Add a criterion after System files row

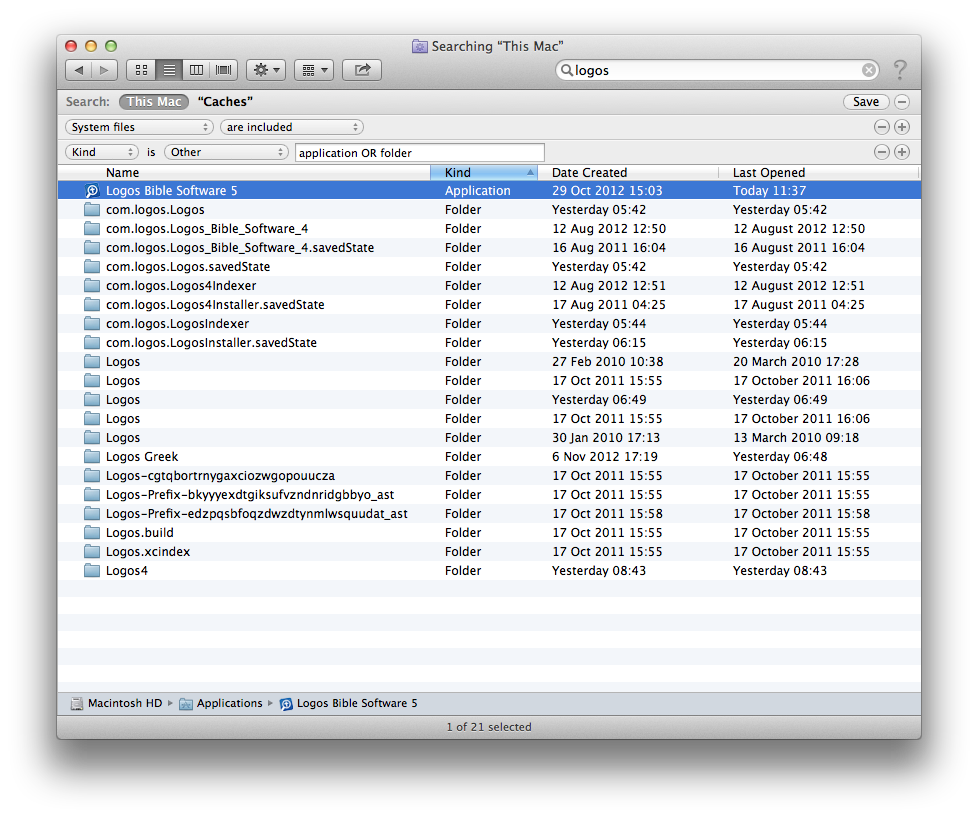pyautogui.click(x=902, y=127)
